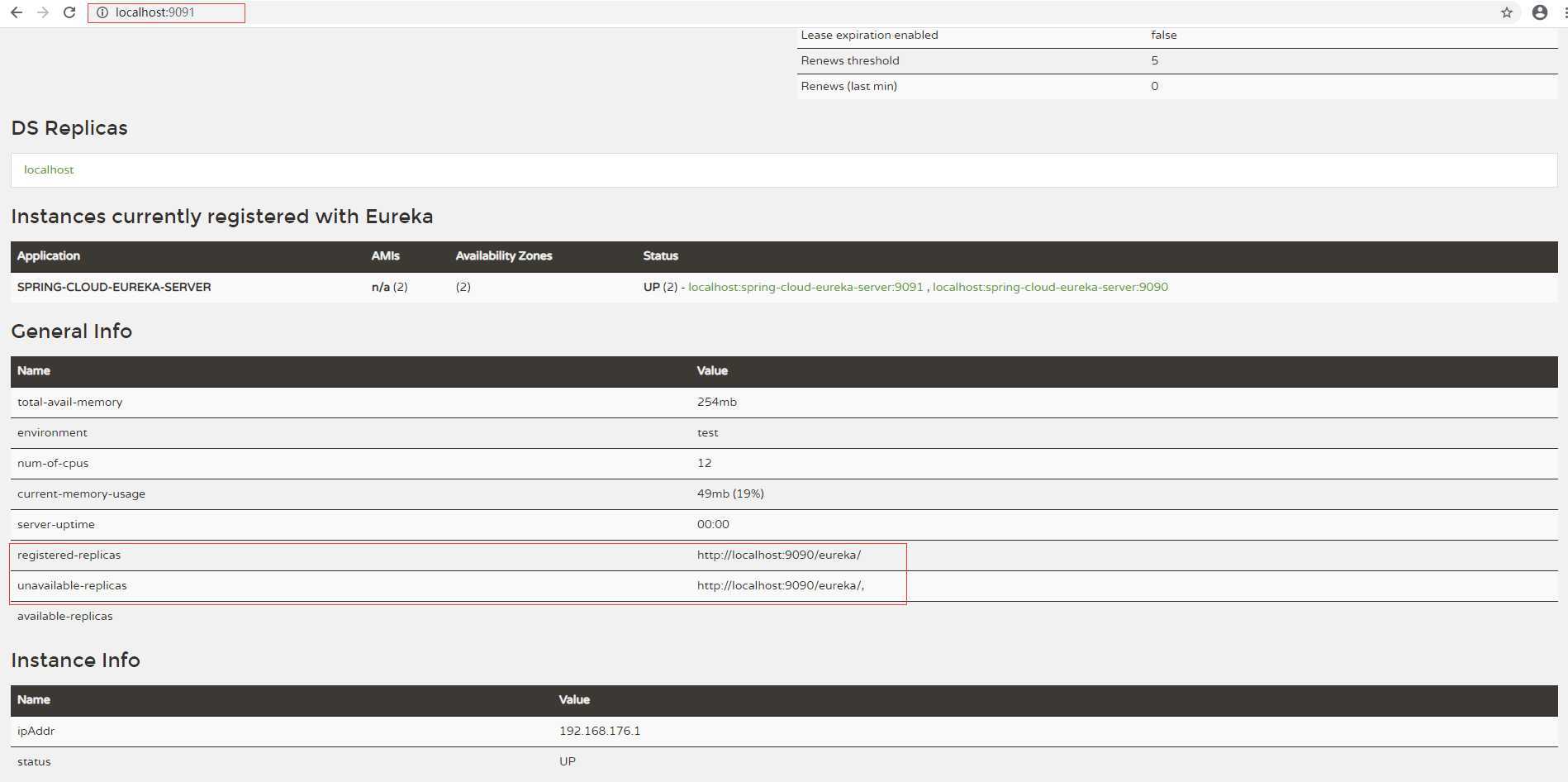This screenshot has width=1568, height=782.
Task: Click the Instance Info heading
Action: pos(76,660)
